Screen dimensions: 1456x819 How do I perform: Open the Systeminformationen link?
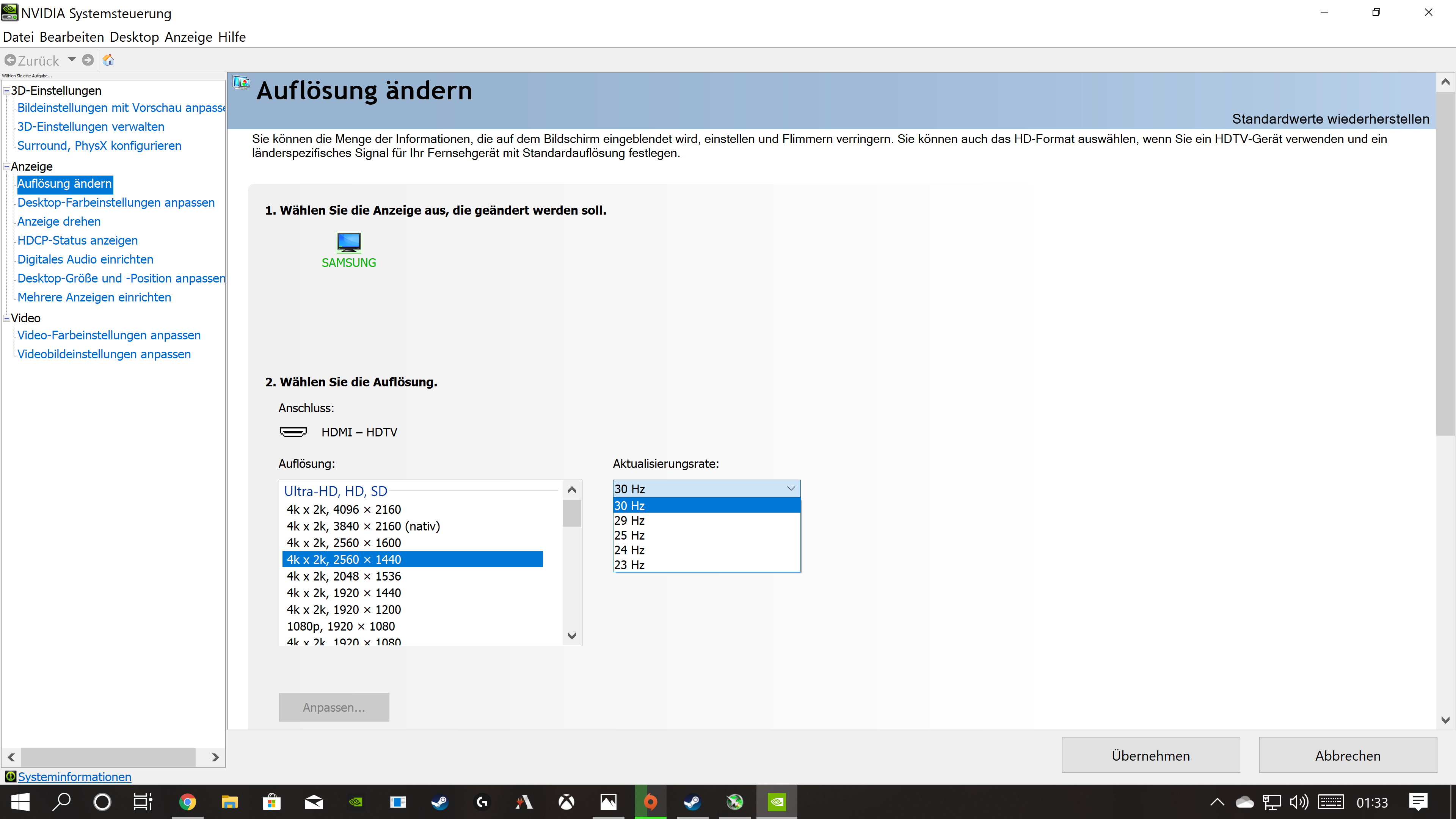[74, 777]
